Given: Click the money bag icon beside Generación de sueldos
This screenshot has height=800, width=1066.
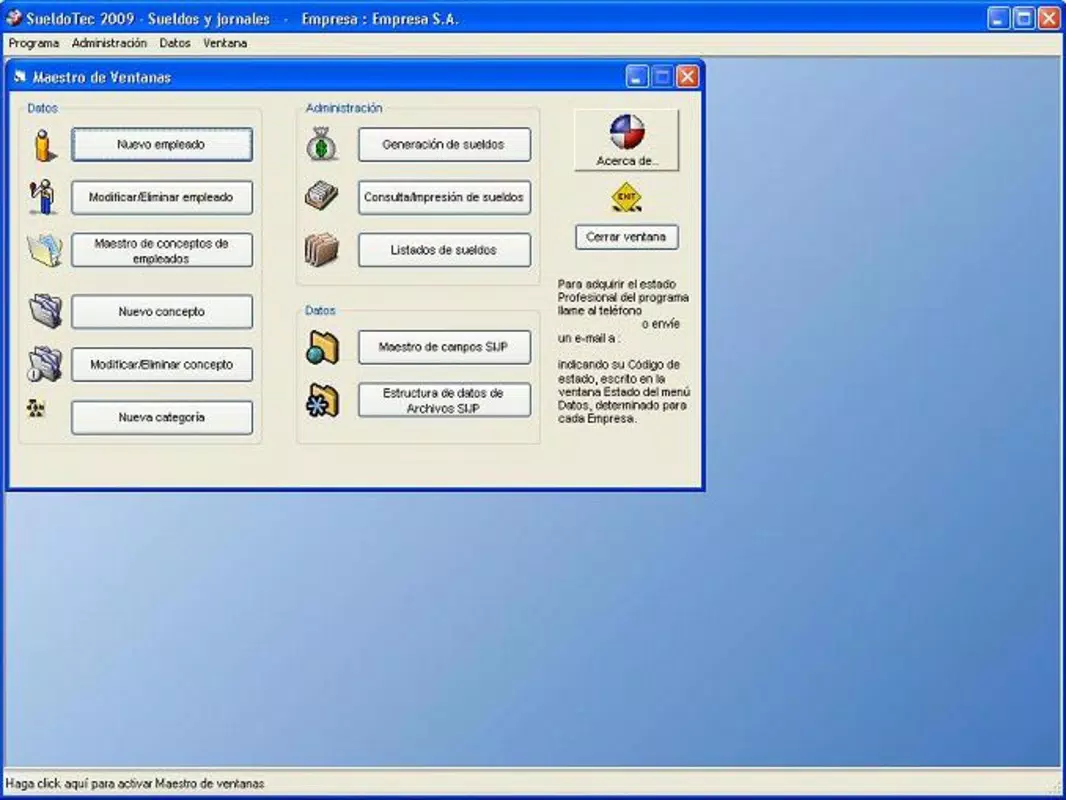Looking at the screenshot, I should 322,144.
